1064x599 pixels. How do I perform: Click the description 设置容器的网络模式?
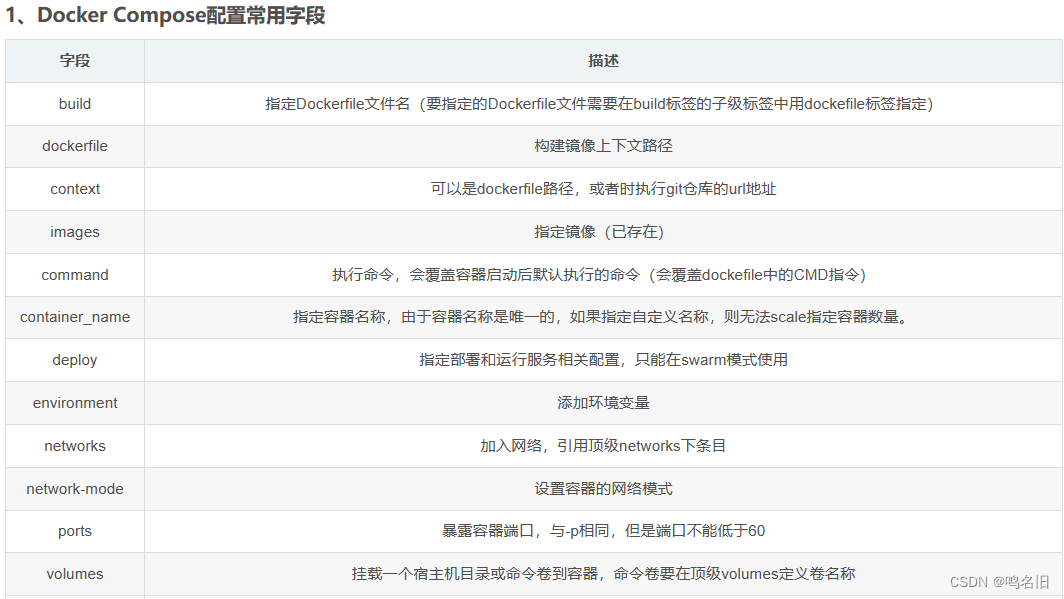[603, 488]
